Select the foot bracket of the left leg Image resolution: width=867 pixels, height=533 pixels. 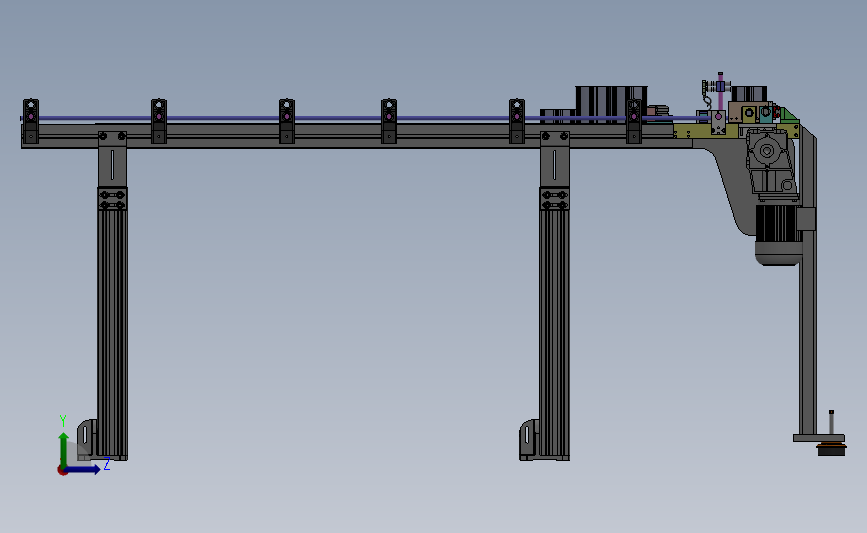pos(87,440)
